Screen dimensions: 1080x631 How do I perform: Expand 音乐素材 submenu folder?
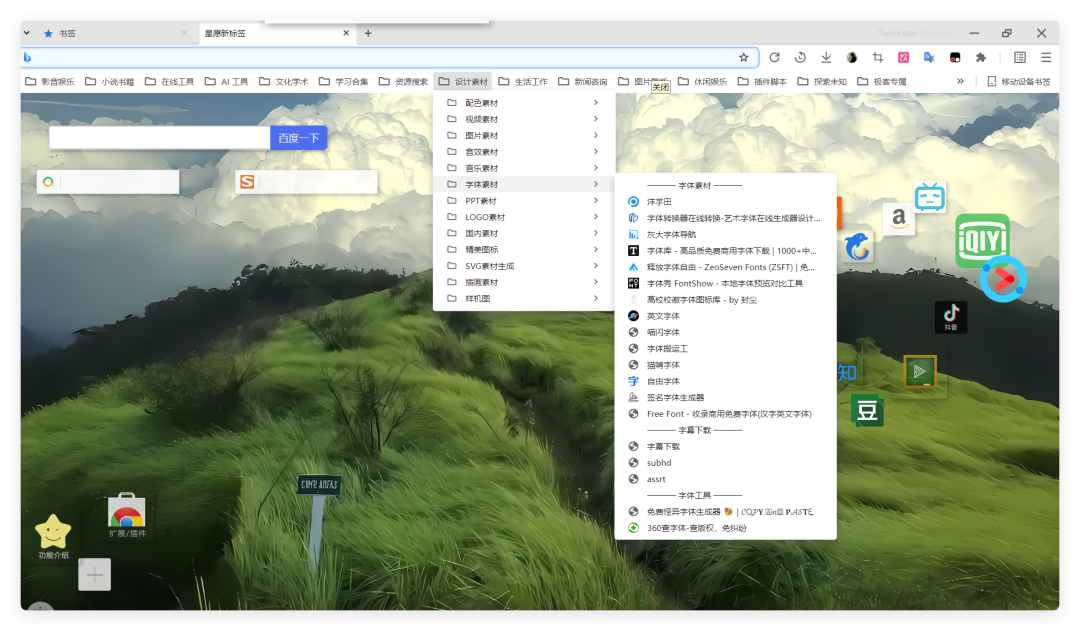521,168
